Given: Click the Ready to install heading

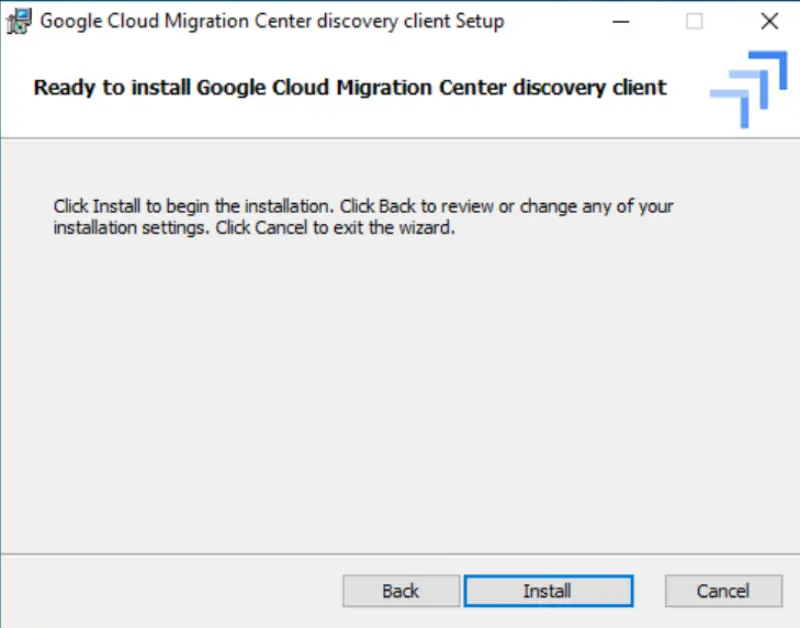Looking at the screenshot, I should pyautogui.click(x=349, y=88).
